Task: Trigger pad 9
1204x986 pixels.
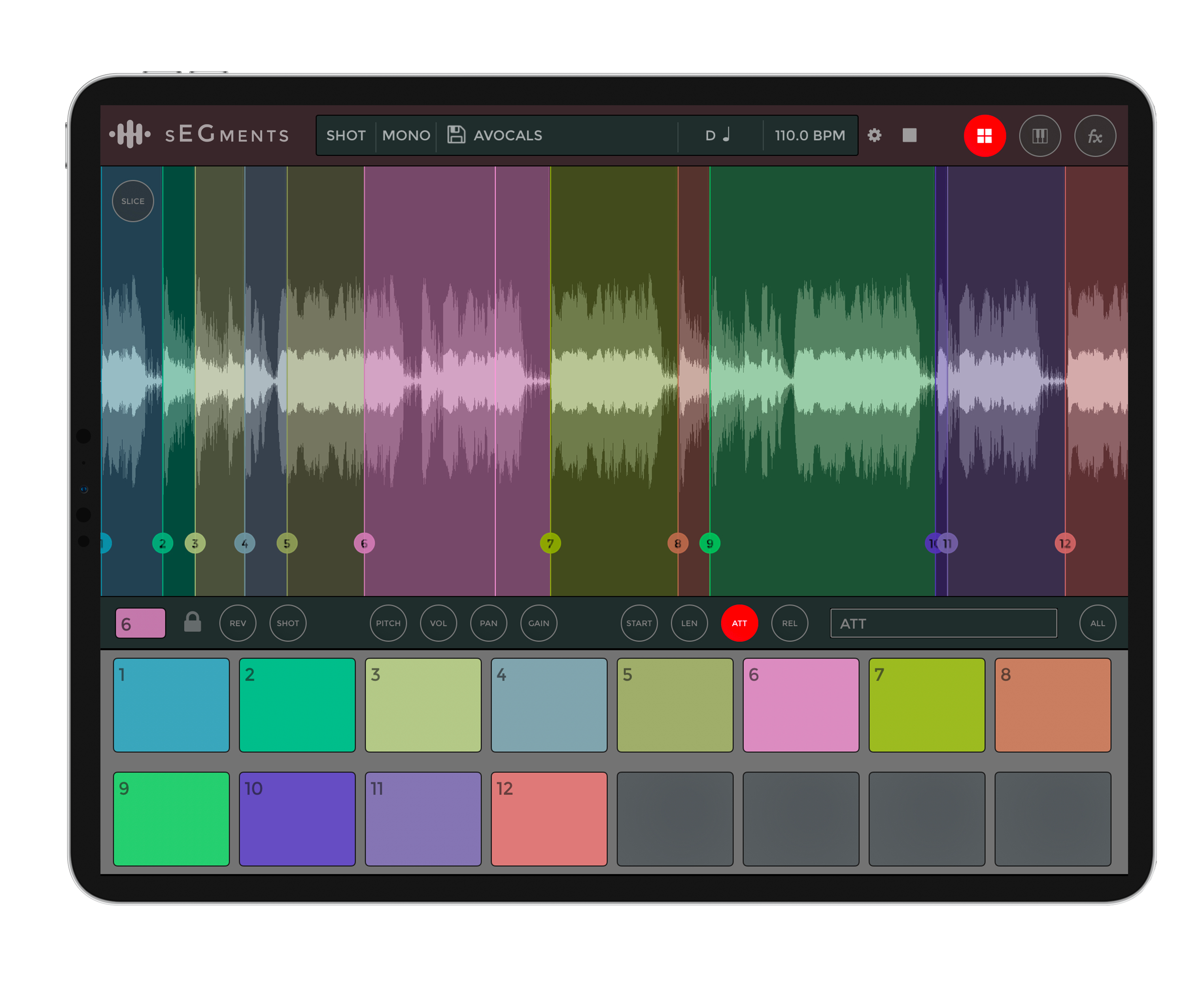Action: pos(171,818)
